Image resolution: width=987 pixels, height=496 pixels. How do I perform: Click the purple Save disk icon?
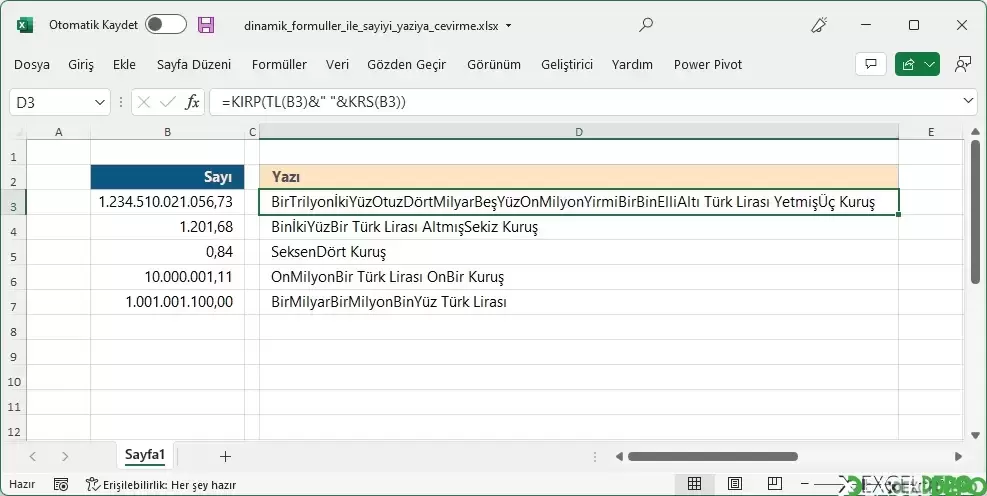tap(206, 25)
